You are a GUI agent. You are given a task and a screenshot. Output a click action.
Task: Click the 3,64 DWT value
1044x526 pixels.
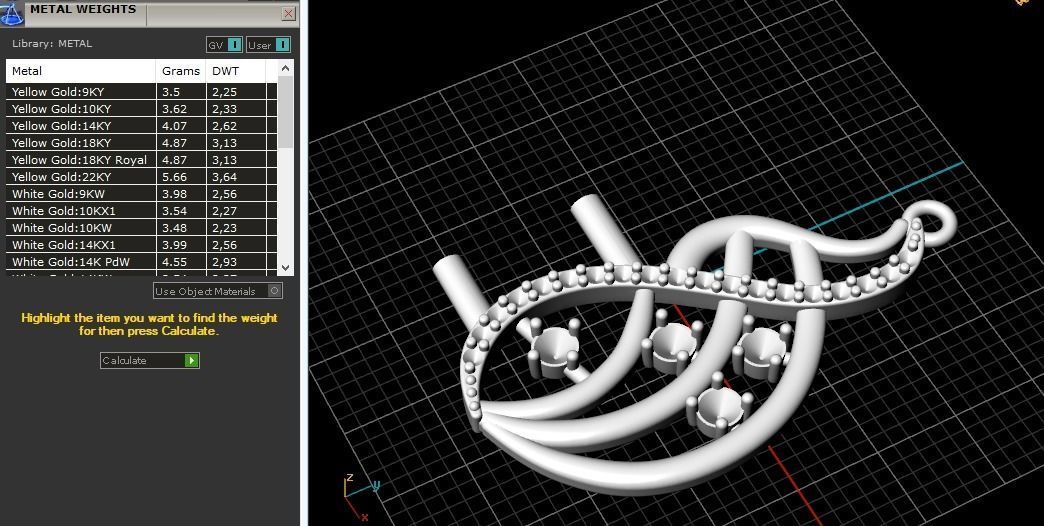[x=225, y=177]
